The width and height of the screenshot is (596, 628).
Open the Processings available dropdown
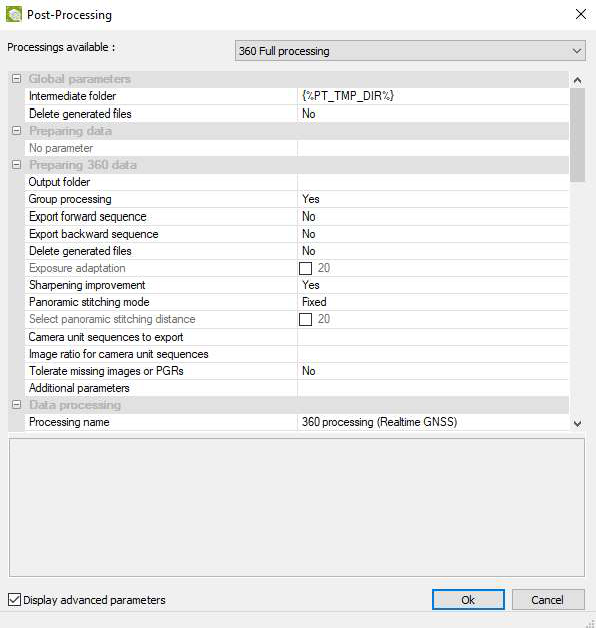(x=410, y=51)
